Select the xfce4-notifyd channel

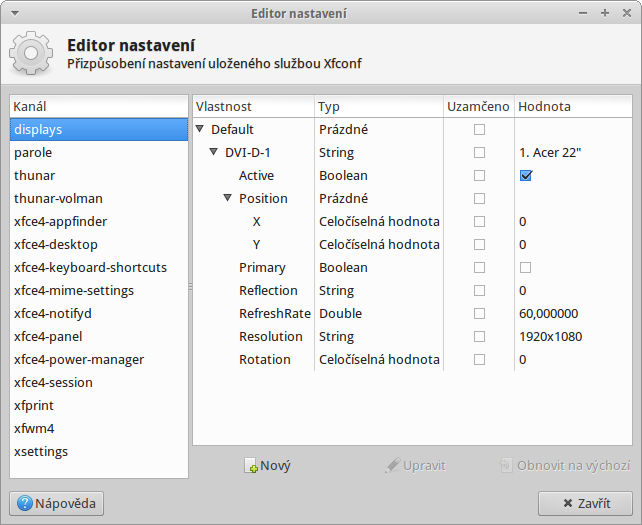[x=99, y=313]
